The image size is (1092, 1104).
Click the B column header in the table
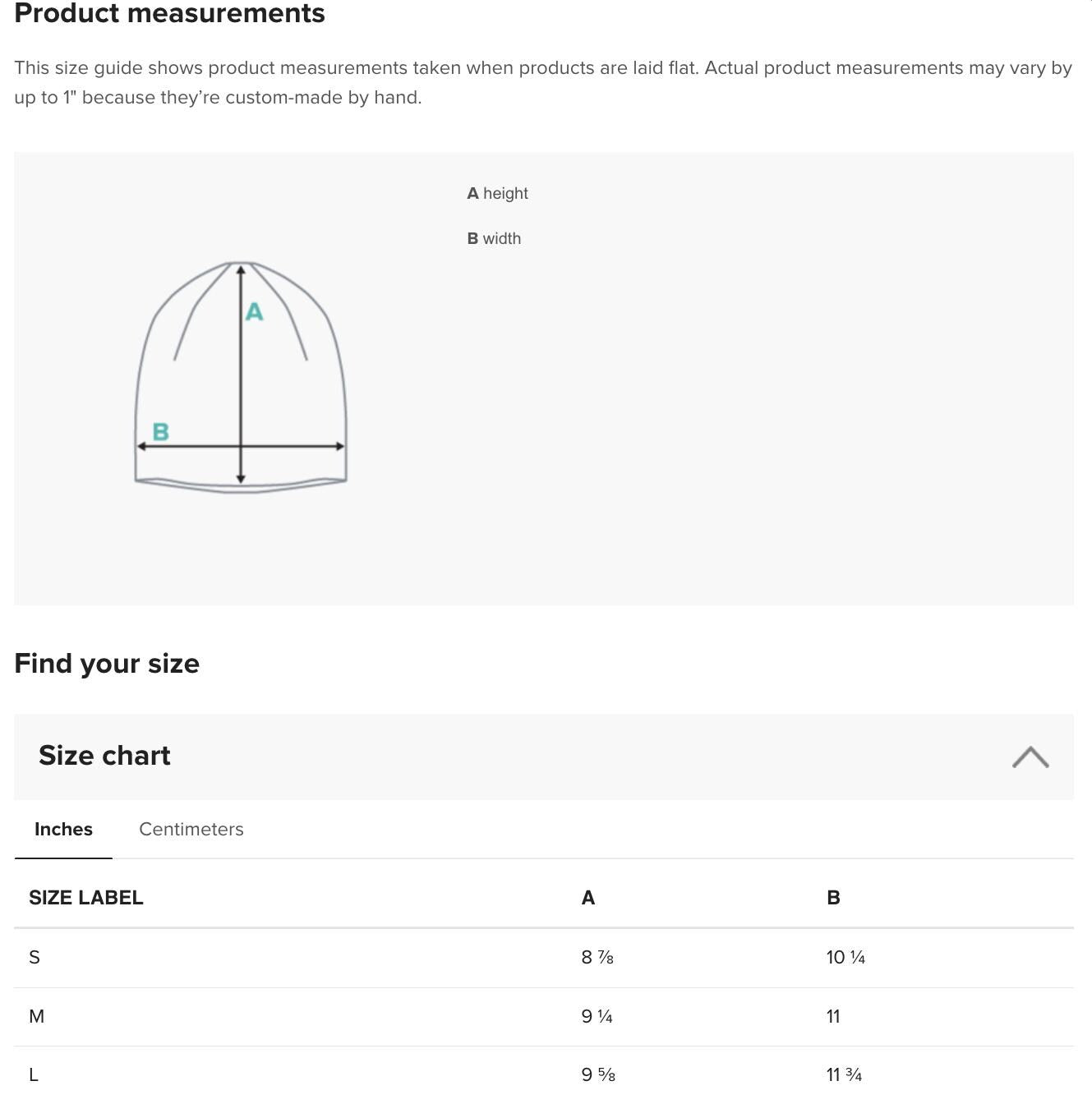click(833, 898)
